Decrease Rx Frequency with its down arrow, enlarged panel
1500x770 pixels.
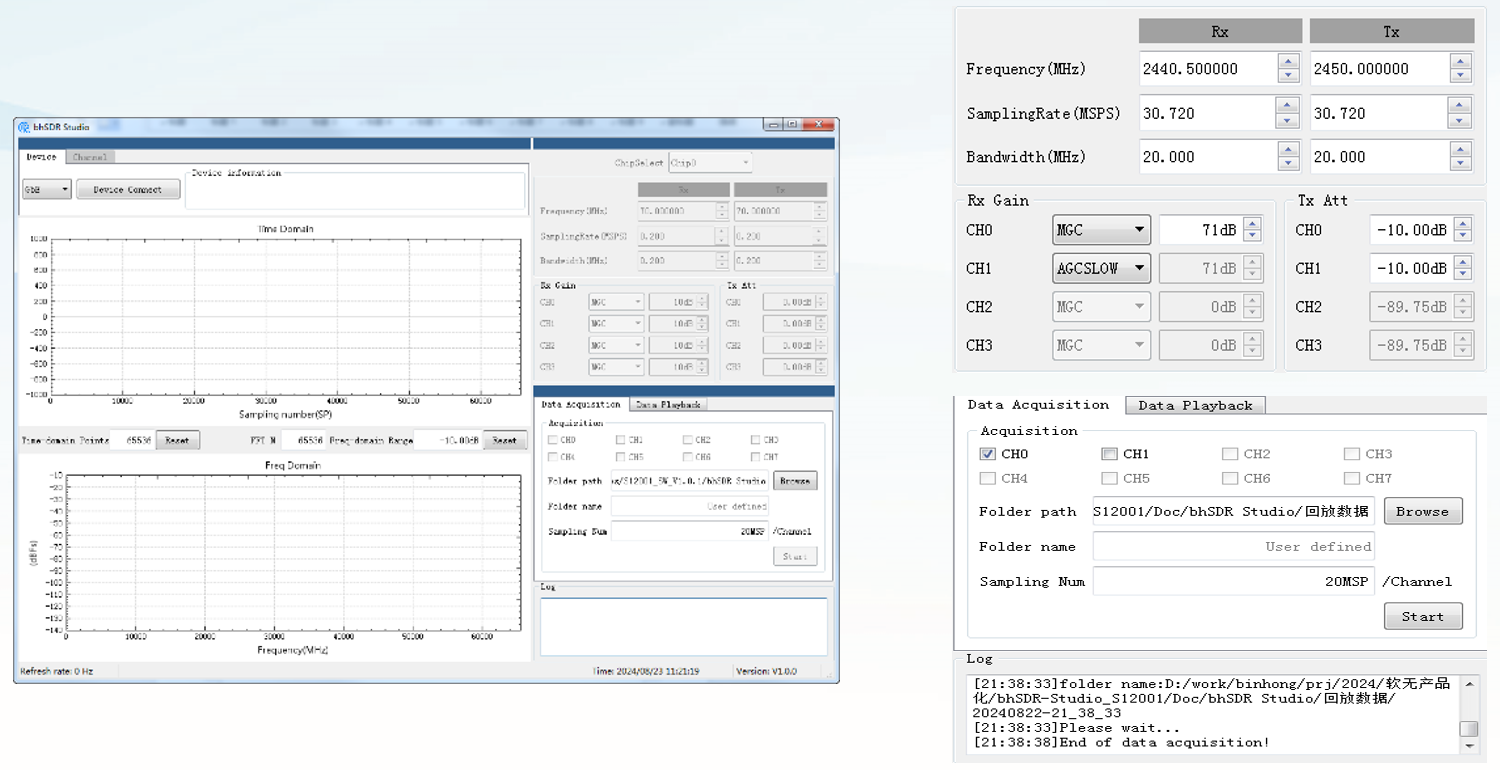coord(1289,77)
